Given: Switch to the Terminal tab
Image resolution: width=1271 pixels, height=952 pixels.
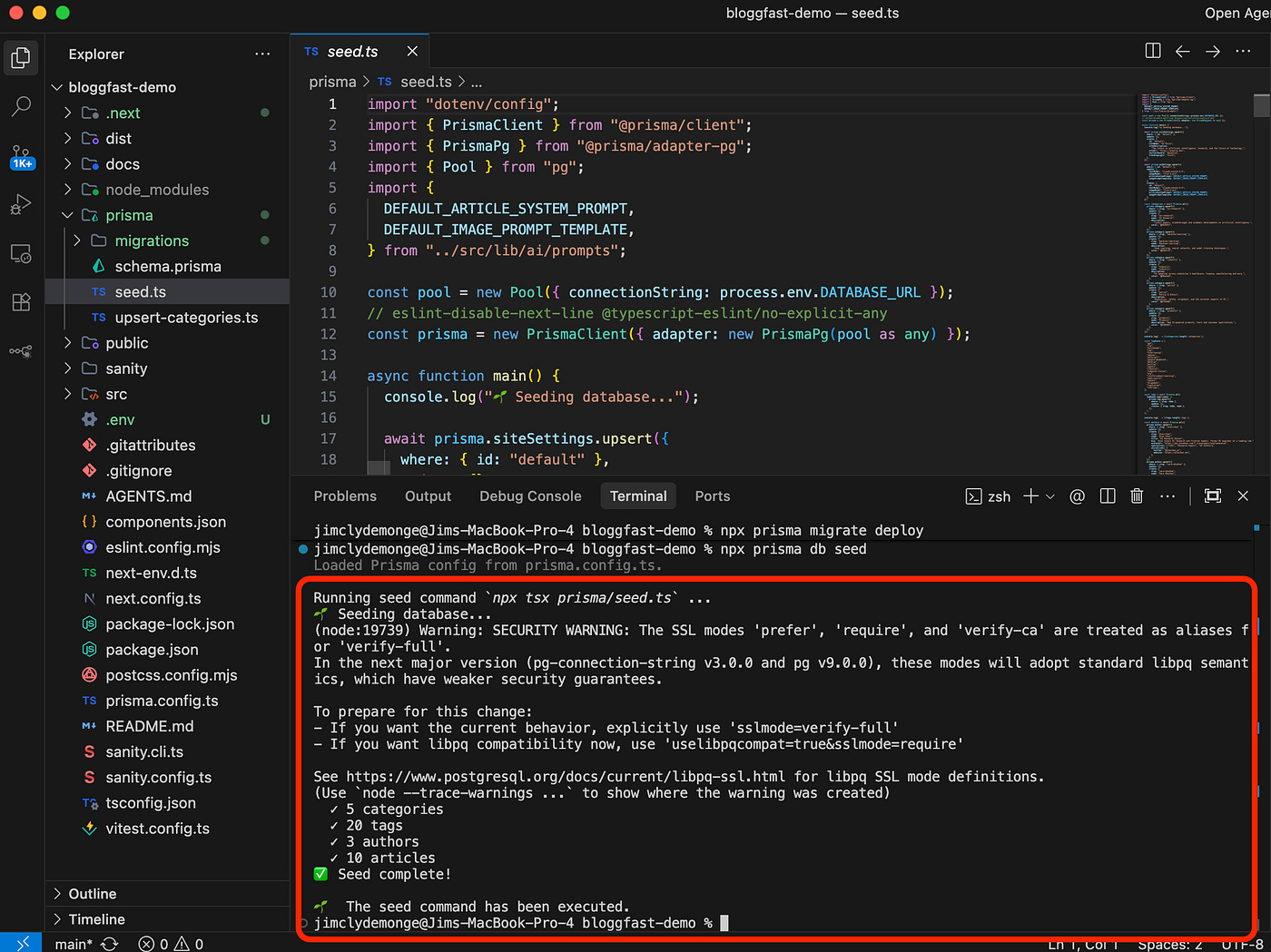Looking at the screenshot, I should coord(638,496).
